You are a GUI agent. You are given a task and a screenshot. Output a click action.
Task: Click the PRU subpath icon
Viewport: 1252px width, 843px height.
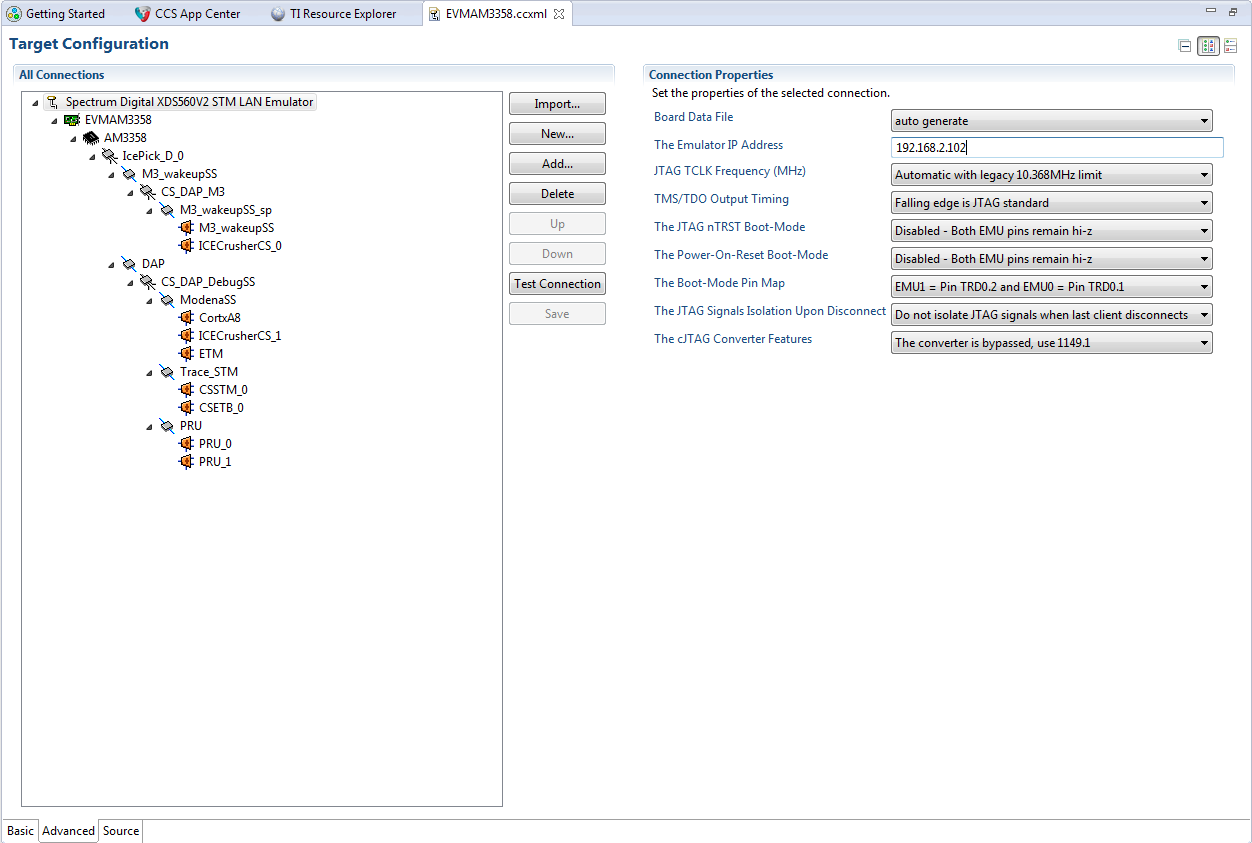[x=167, y=426]
